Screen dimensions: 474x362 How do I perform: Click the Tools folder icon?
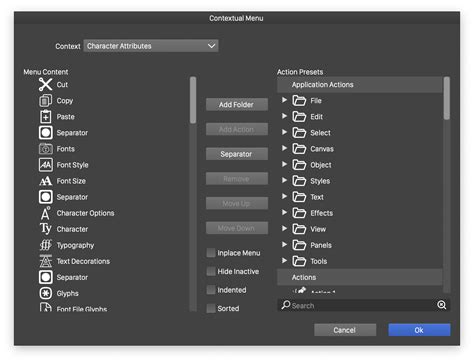(299, 261)
